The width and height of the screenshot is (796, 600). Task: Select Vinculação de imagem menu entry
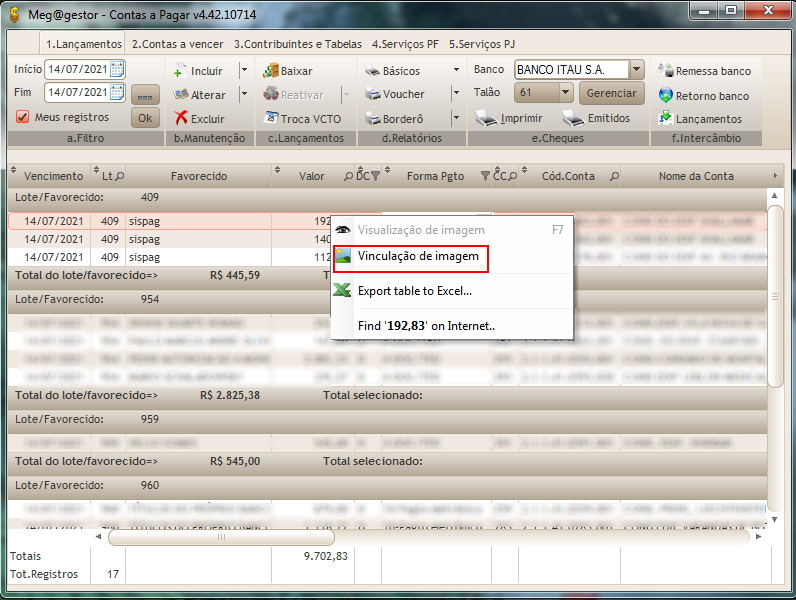(x=419, y=256)
